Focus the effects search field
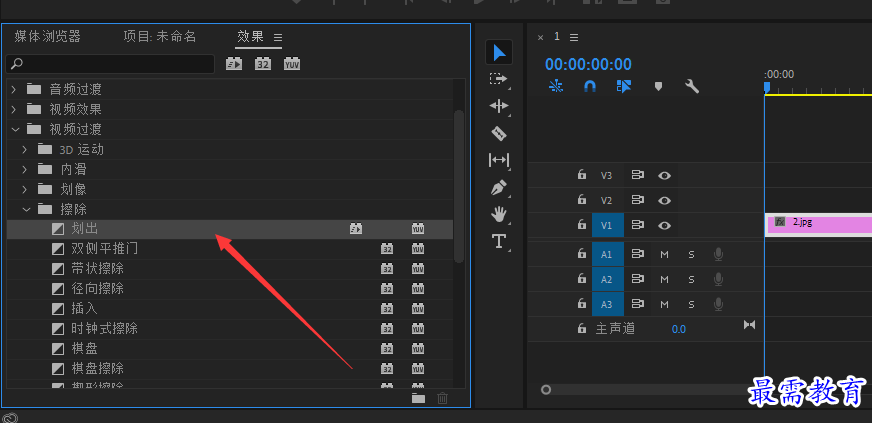This screenshot has height=423, width=872. pos(110,64)
